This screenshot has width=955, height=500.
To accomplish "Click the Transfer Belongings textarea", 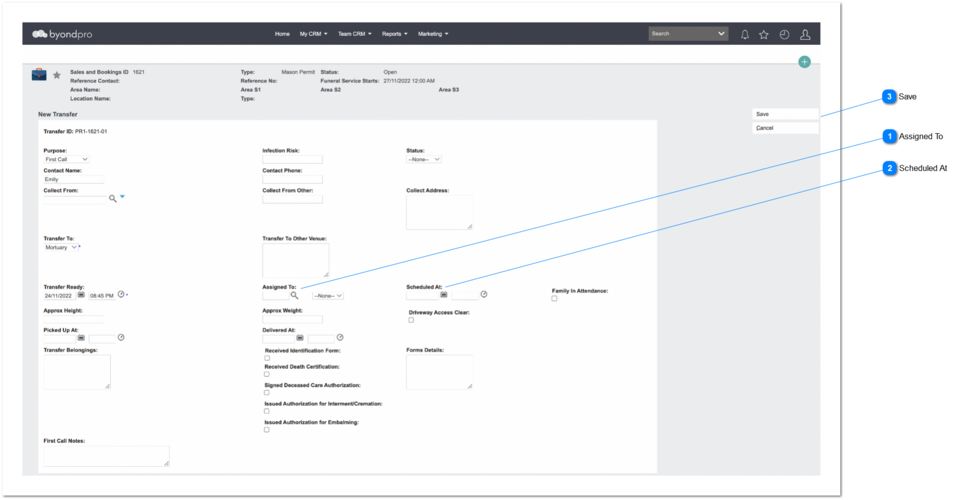I will [77, 371].
